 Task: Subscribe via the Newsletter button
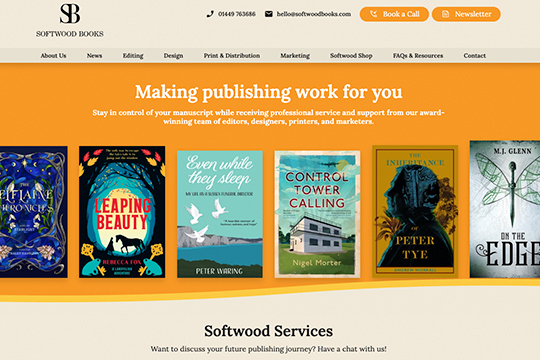point(466,14)
